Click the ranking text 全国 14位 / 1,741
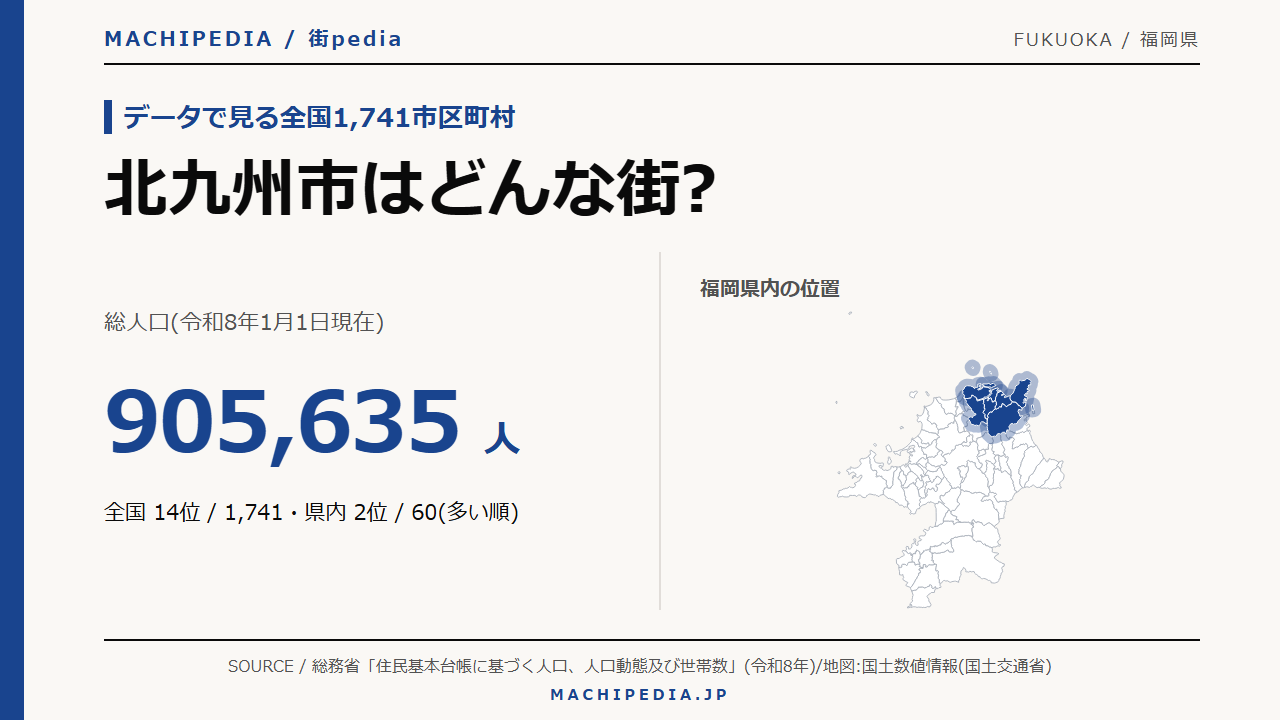This screenshot has width=1280, height=720. [193, 512]
